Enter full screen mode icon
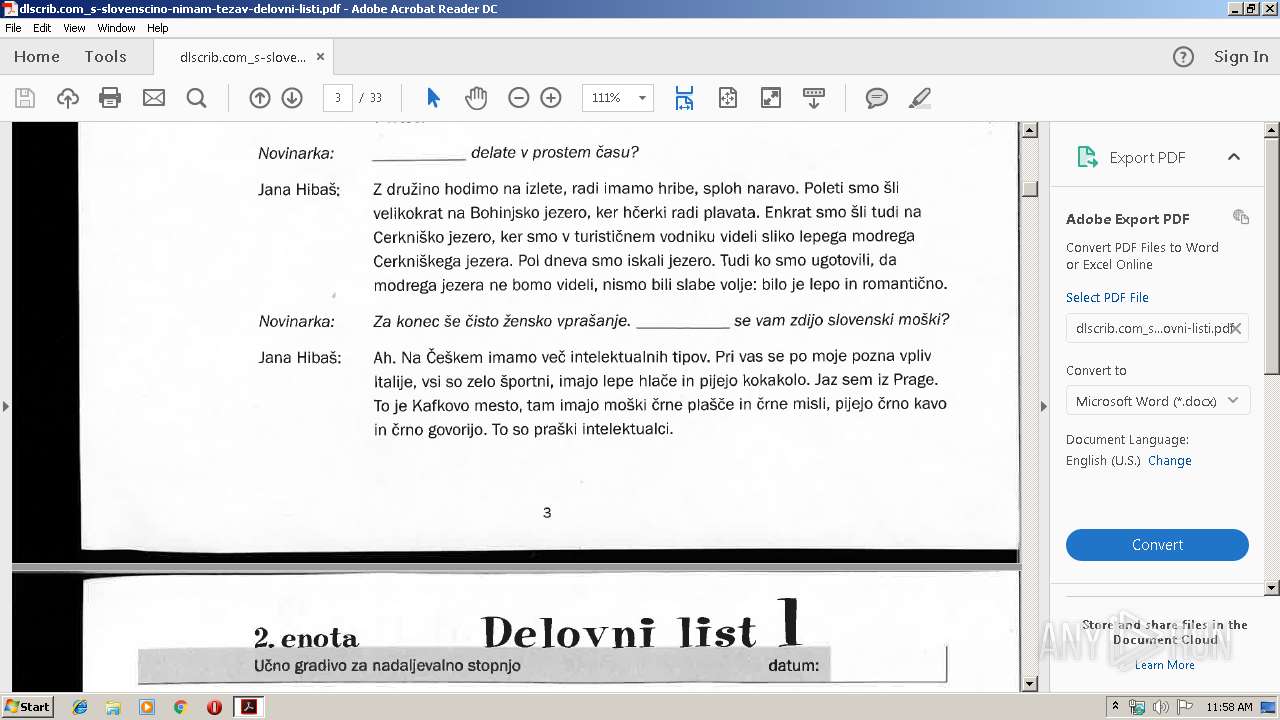This screenshot has width=1280, height=720. 771,98
